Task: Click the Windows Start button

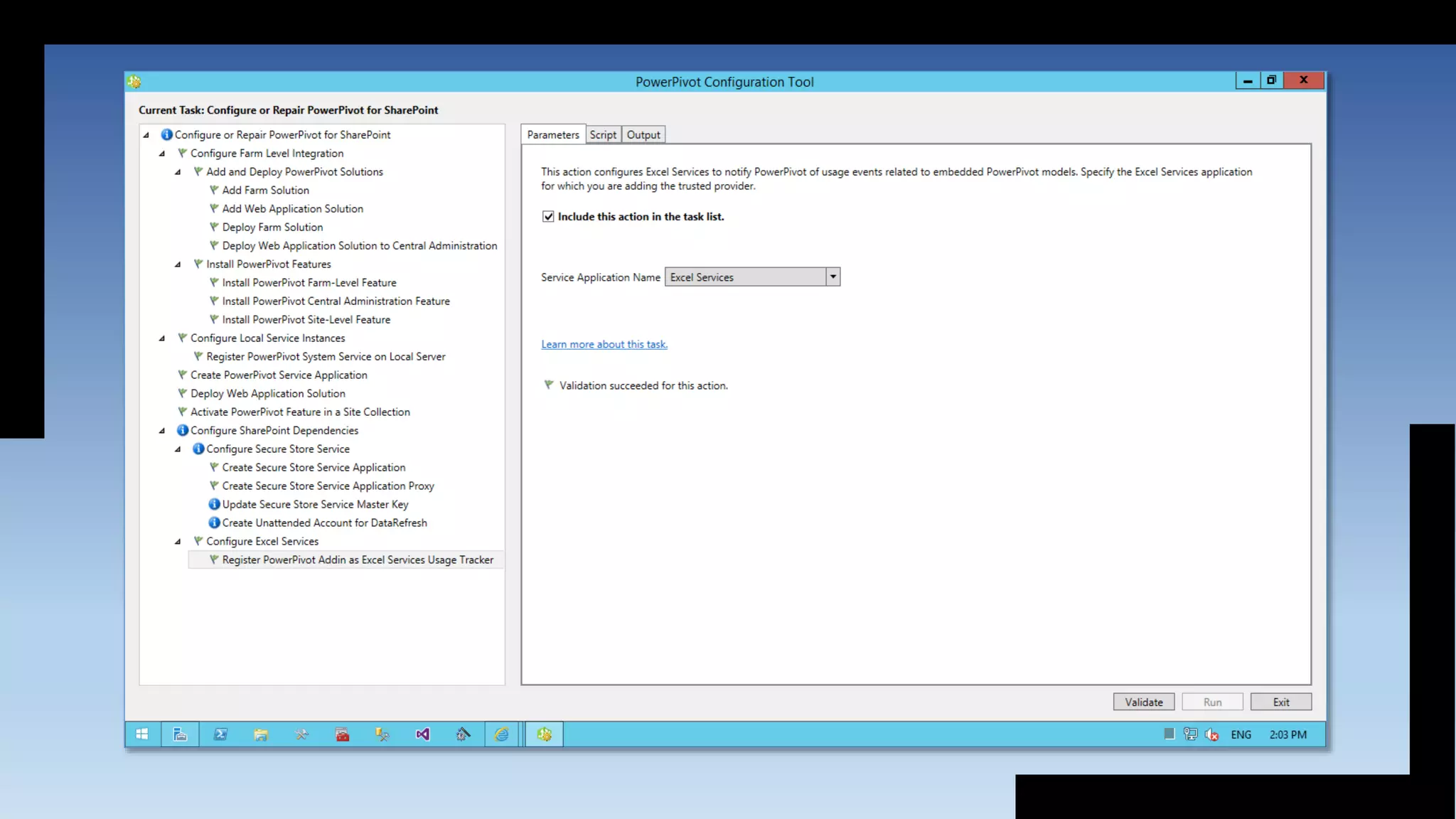Action: coord(142,734)
